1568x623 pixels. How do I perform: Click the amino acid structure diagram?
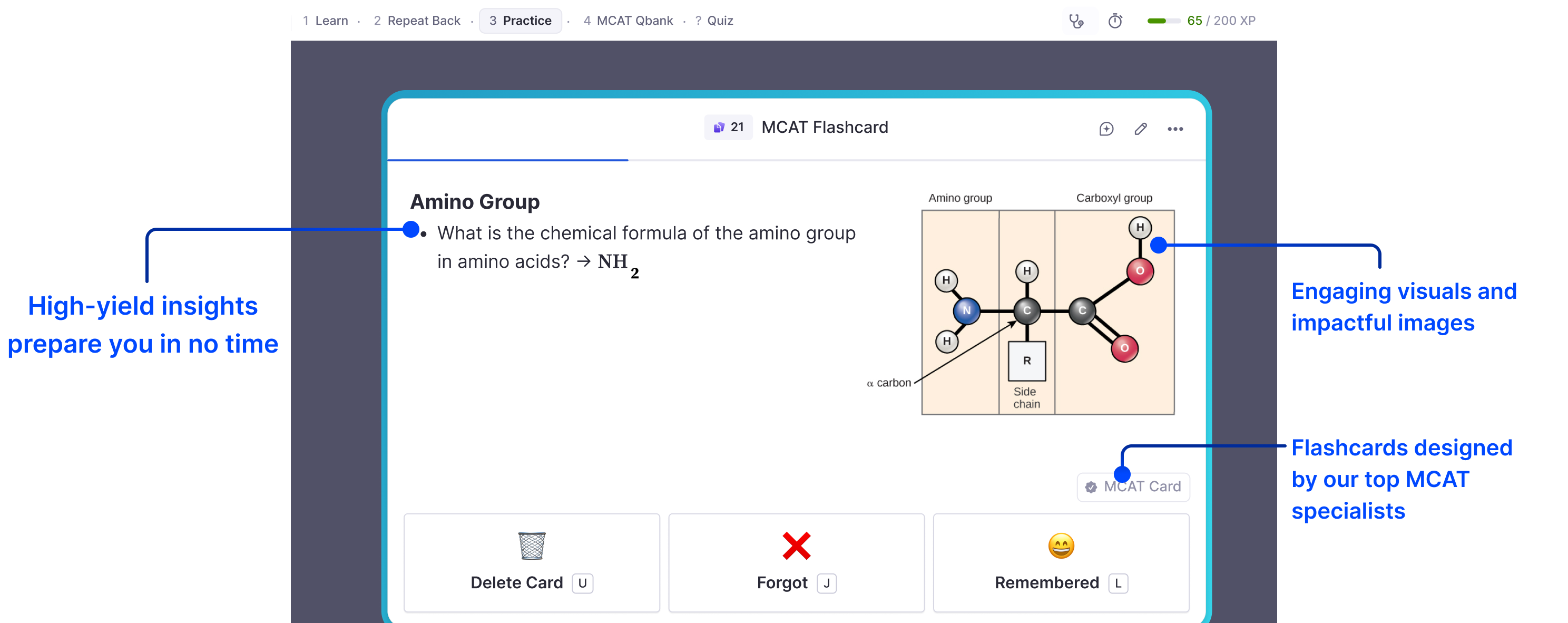click(x=1047, y=312)
